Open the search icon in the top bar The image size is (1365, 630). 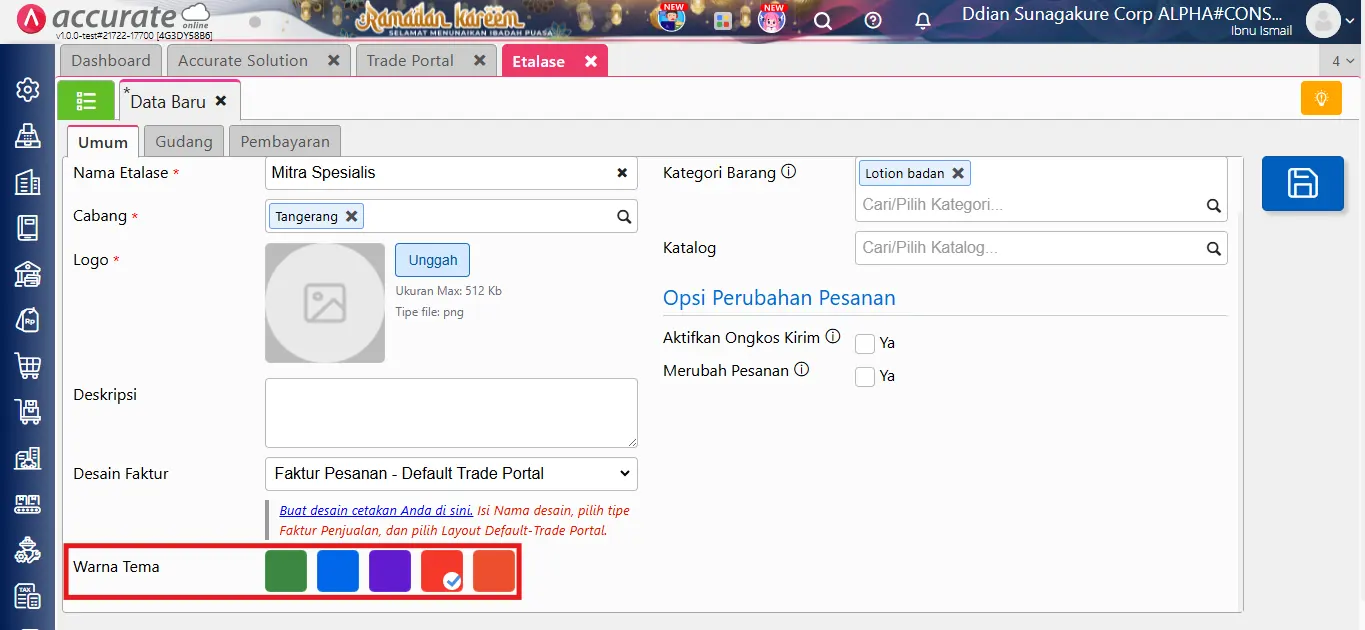(821, 20)
